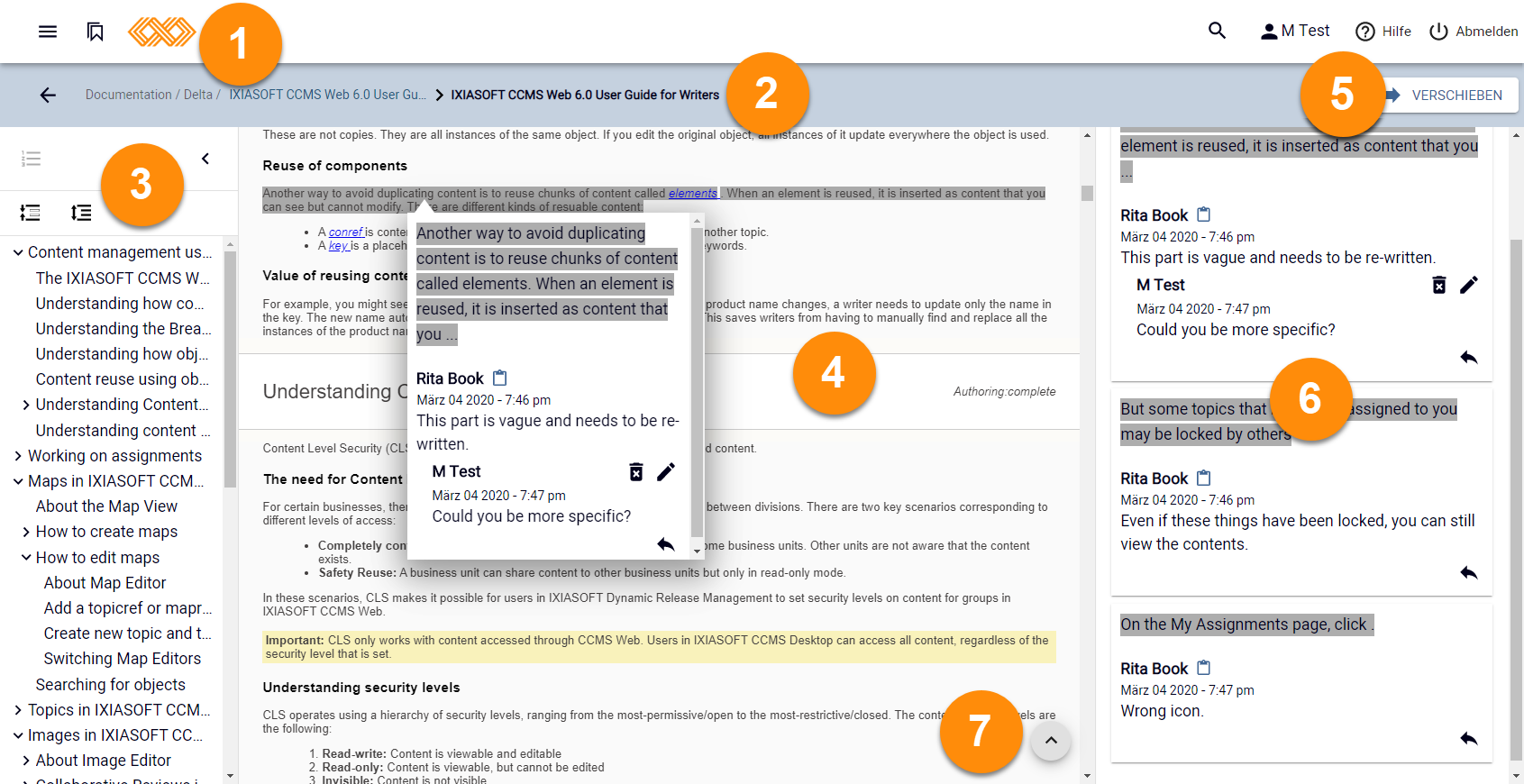The image size is (1524, 784).
Task: Edit M Test reply in comments panel
Action: [1469, 285]
